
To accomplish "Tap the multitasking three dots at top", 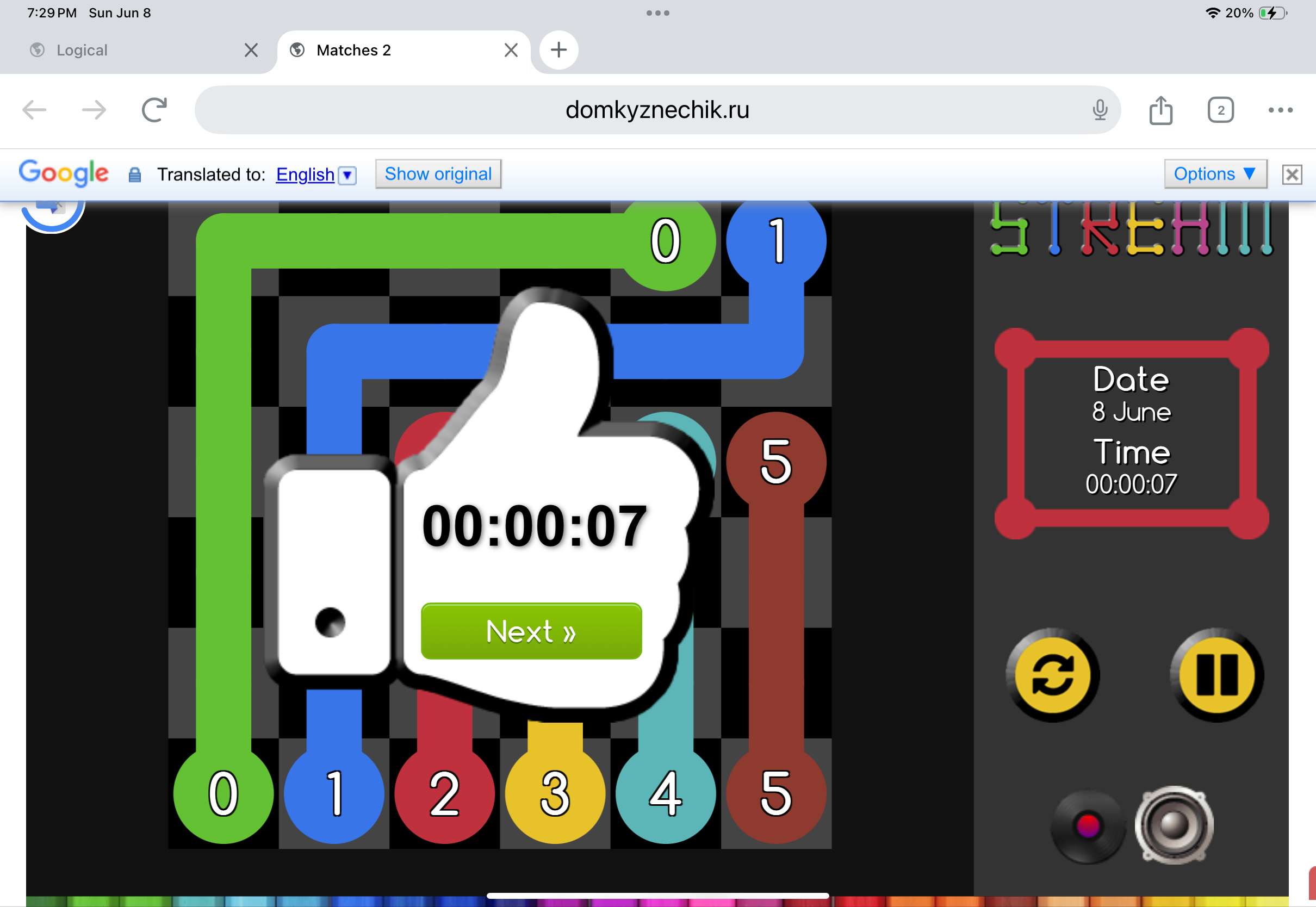I will click(657, 13).
